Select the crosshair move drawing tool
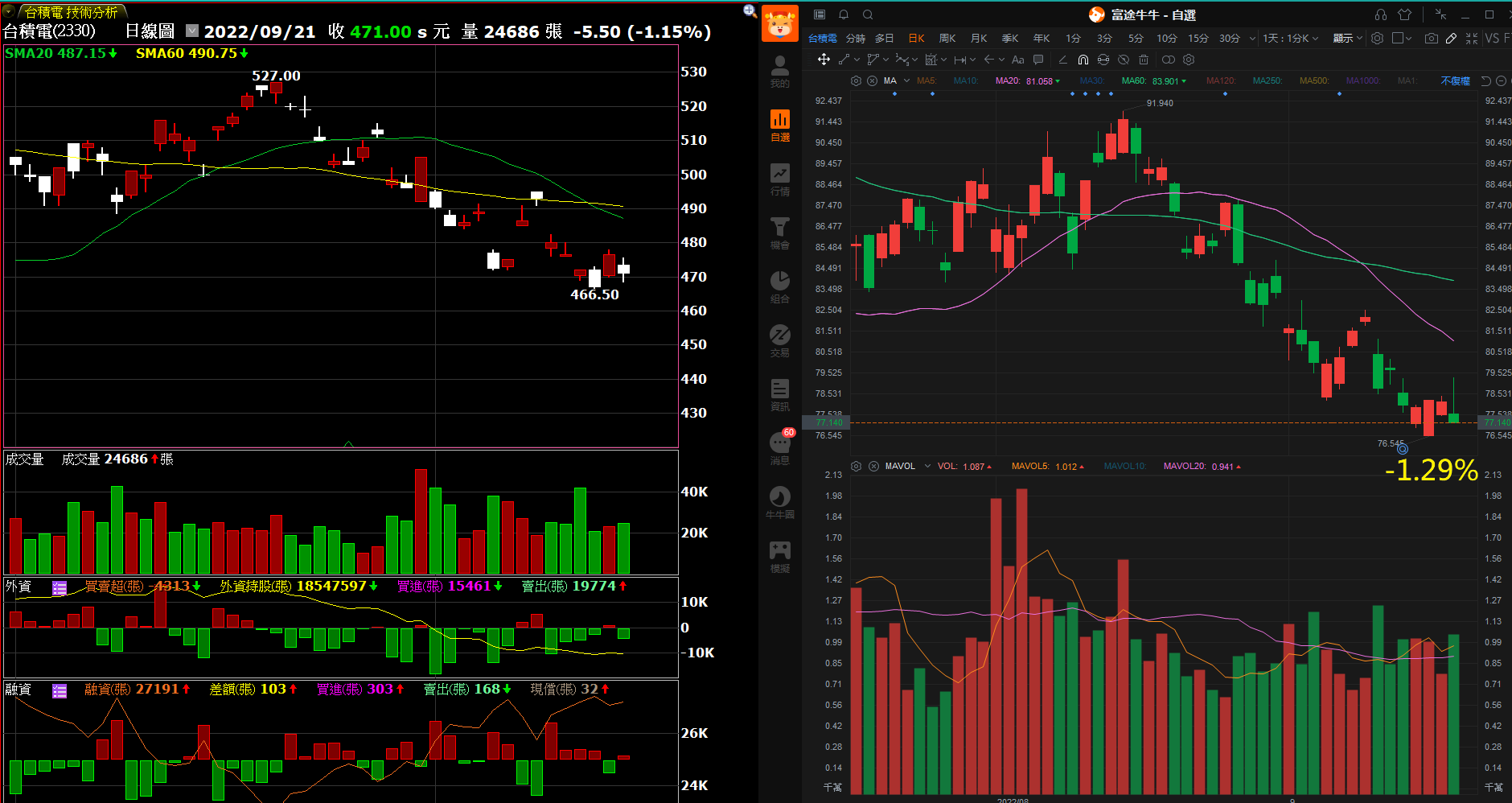Viewport: 1512px width, 803px height. (x=824, y=60)
